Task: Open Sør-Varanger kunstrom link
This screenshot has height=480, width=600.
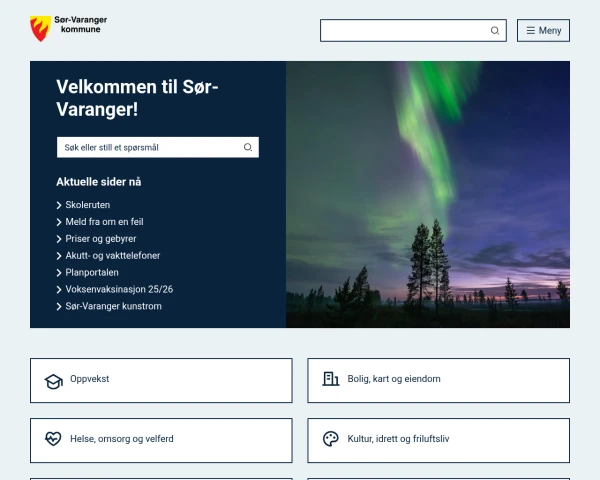Action: (x=113, y=307)
